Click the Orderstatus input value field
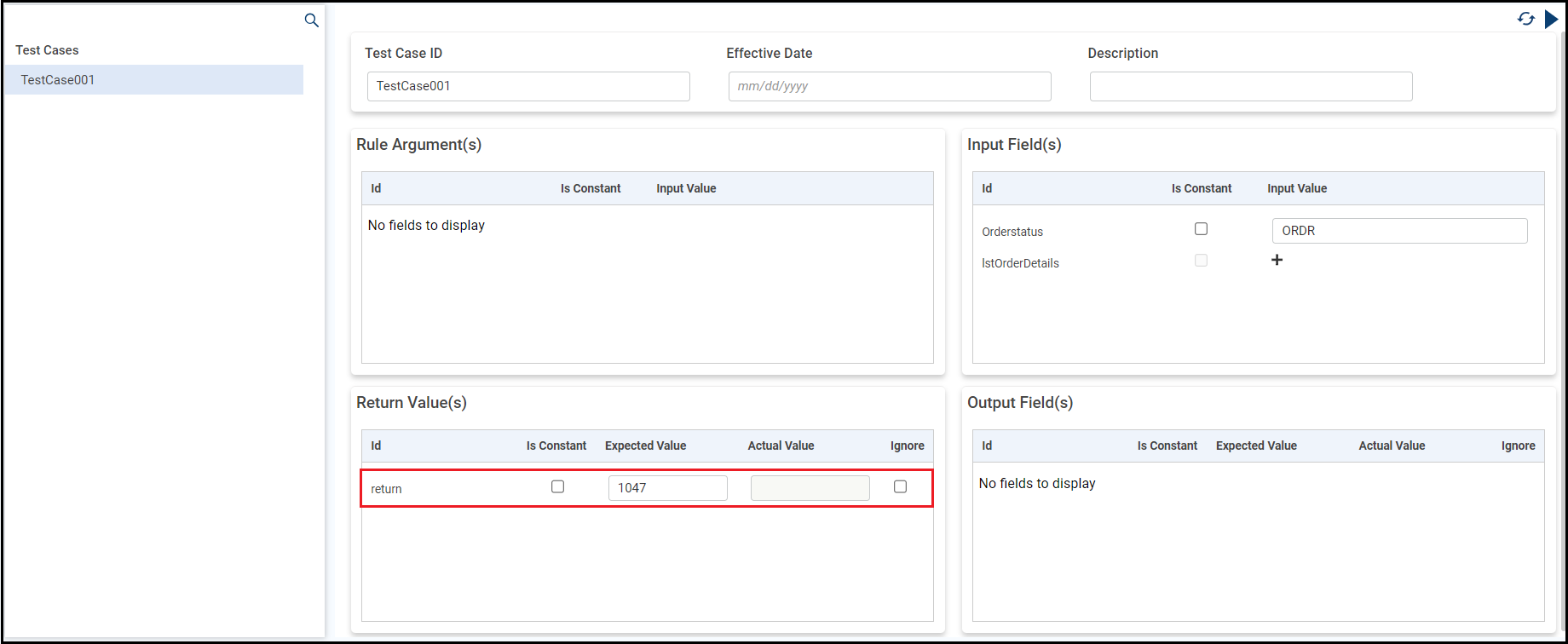The height and width of the screenshot is (644, 1568). point(1399,231)
